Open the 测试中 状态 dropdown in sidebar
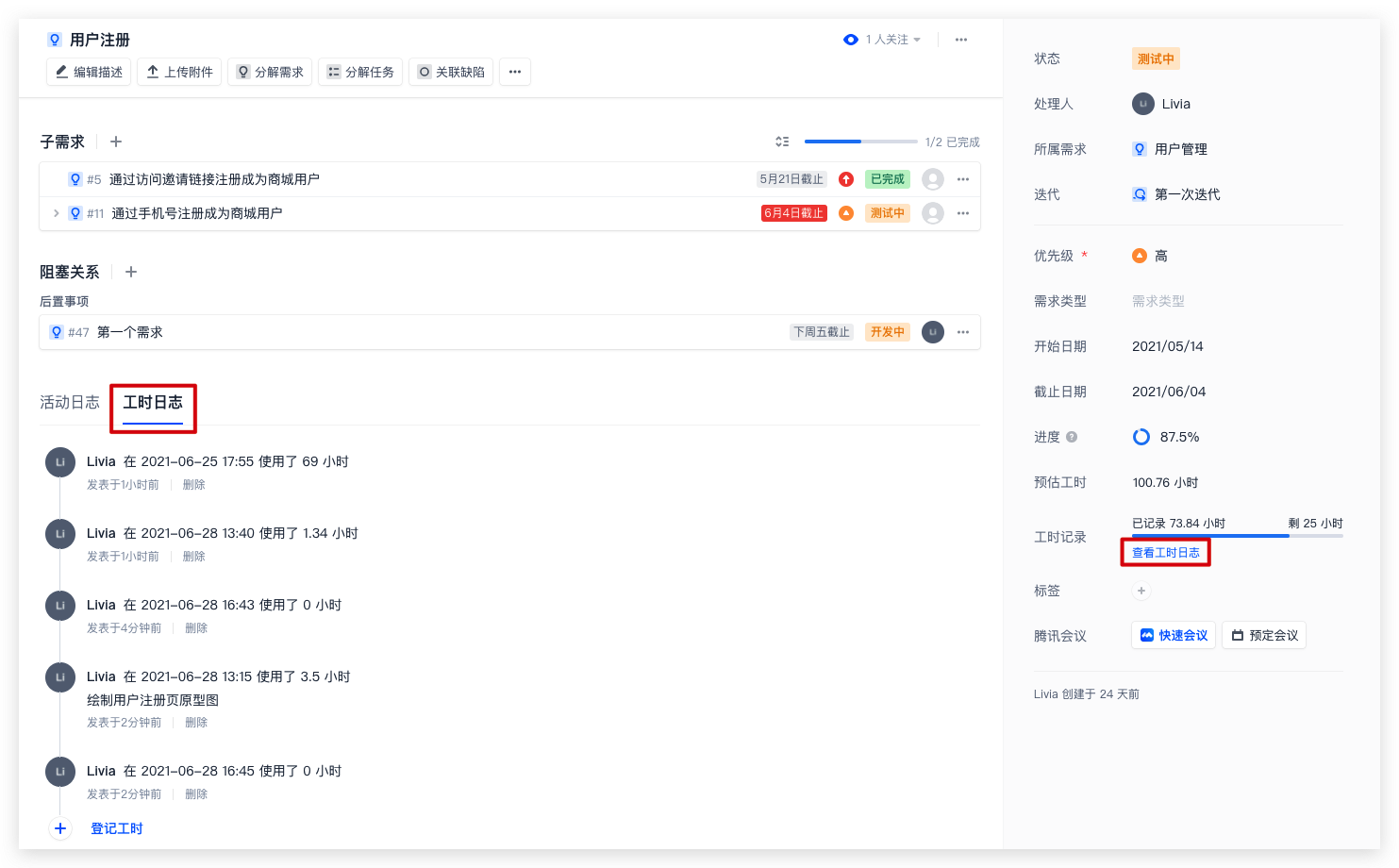Screen dimensions: 1399x868 coord(1156,58)
